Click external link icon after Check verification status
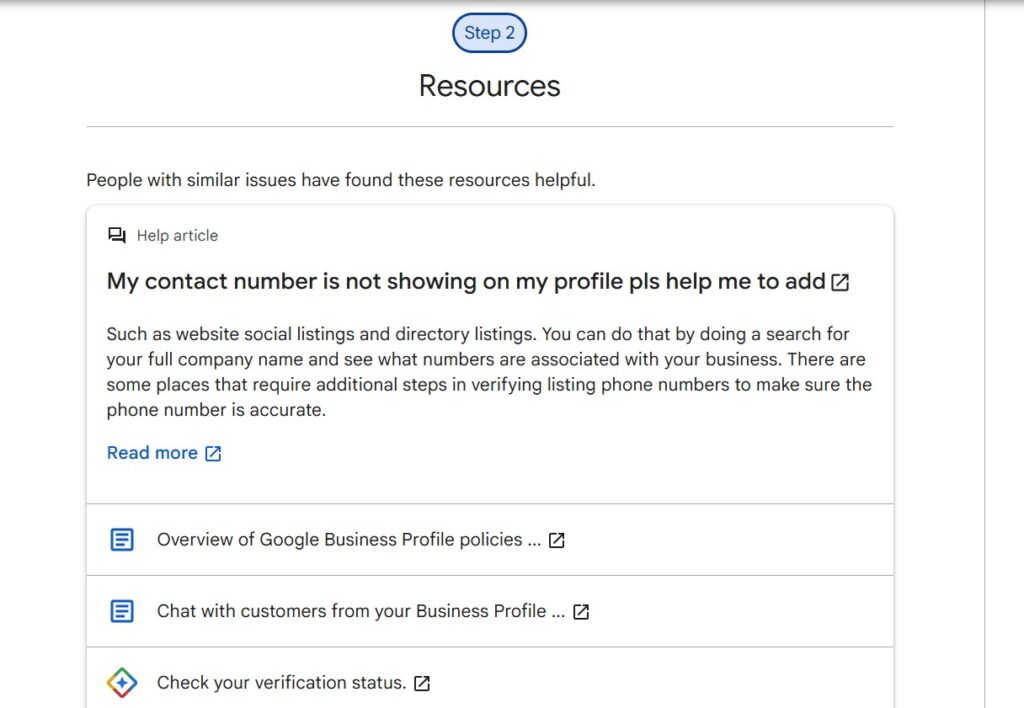 click(x=422, y=684)
